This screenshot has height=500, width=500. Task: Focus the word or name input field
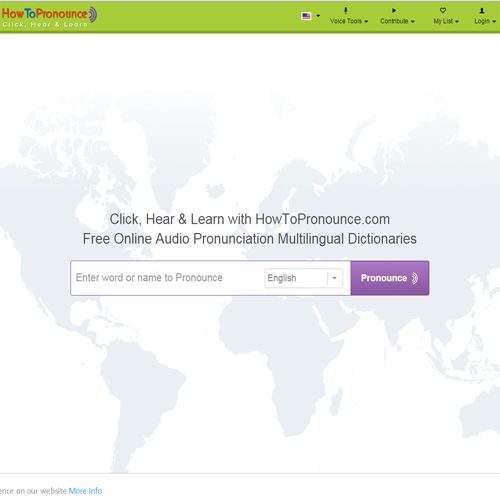click(x=167, y=278)
